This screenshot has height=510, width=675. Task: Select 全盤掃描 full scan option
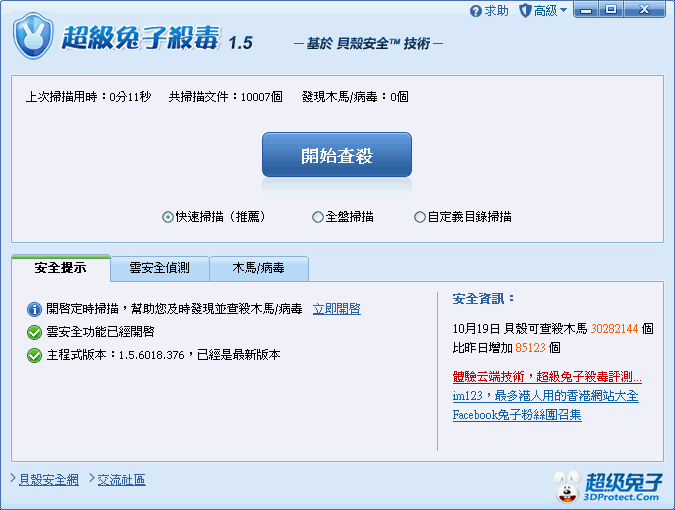pos(318,217)
